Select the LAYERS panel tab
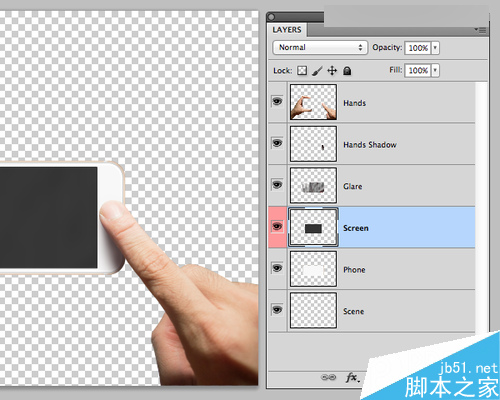Image resolution: width=500 pixels, height=400 pixels. 287,30
